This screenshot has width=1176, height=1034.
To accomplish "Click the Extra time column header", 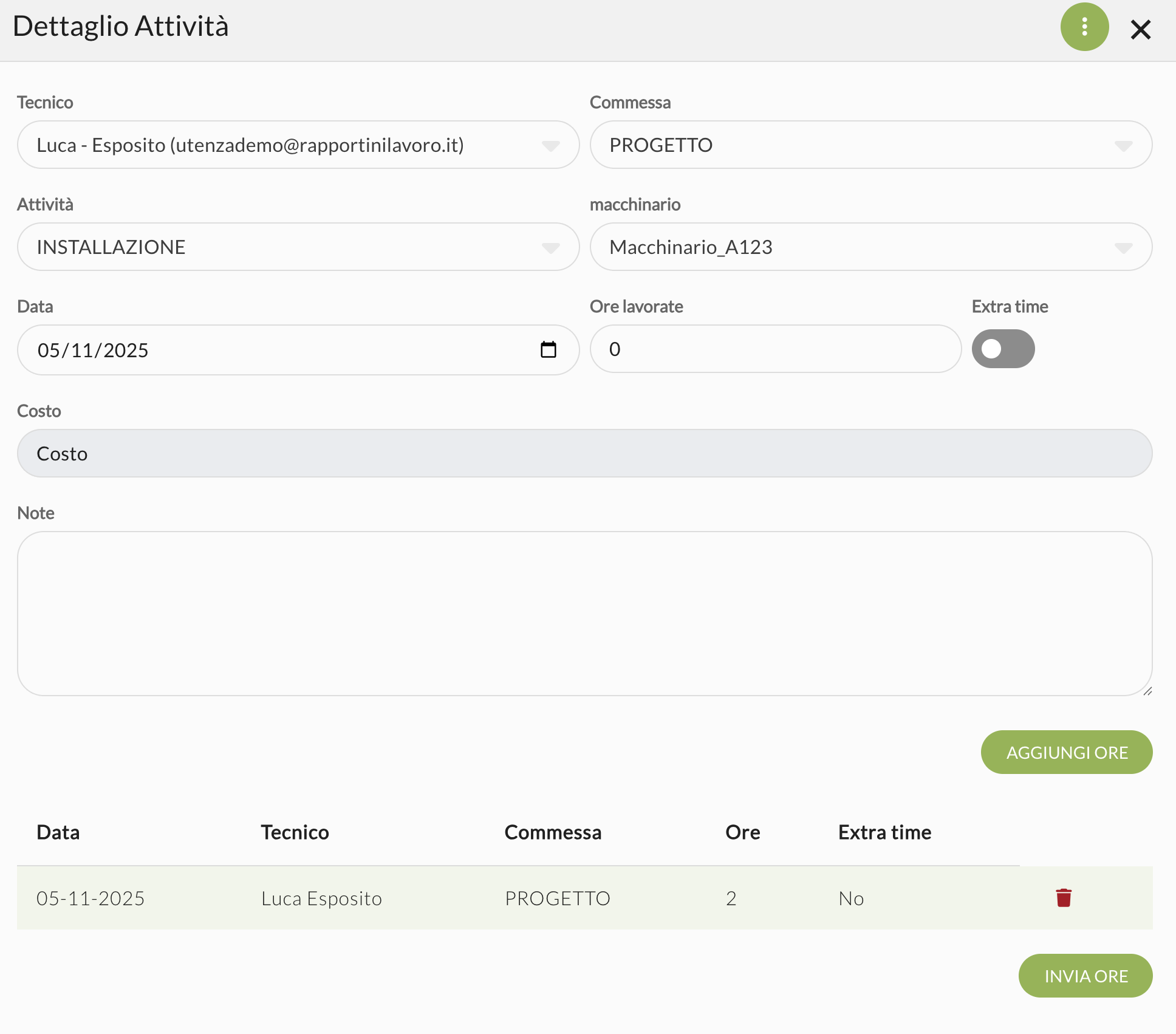I will pos(884,832).
